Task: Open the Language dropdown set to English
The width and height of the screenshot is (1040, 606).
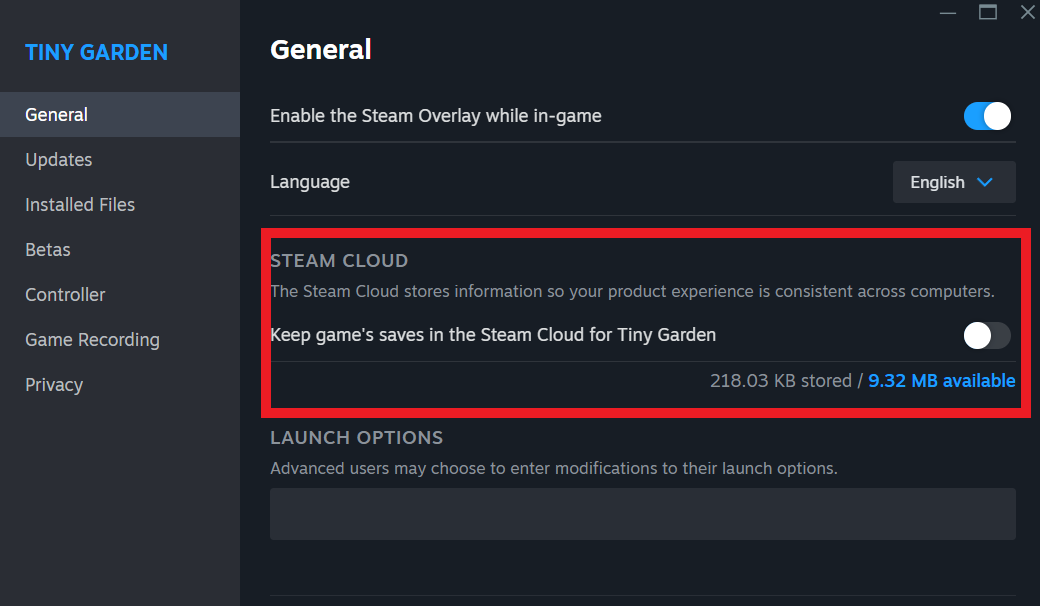Action: tap(953, 182)
